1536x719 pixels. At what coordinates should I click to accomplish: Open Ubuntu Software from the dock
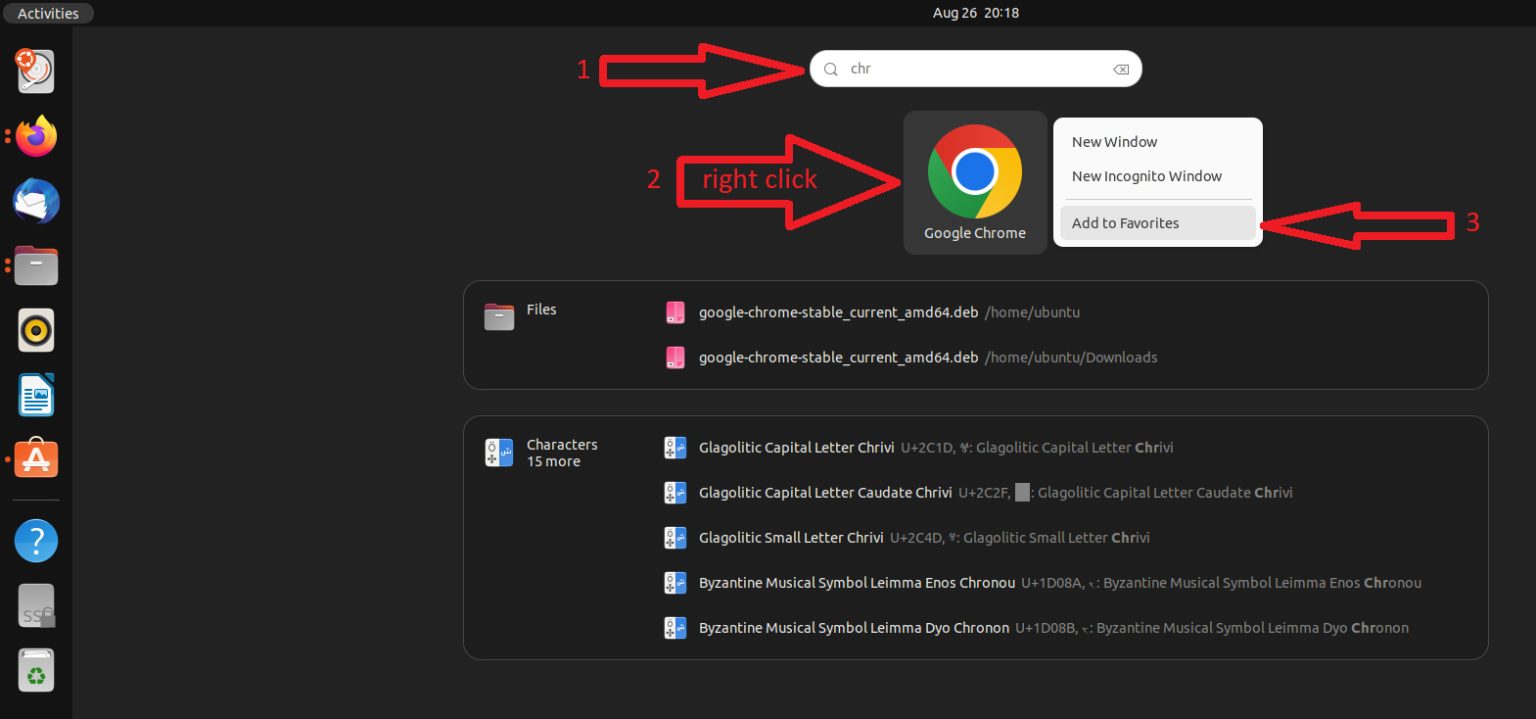coord(36,459)
